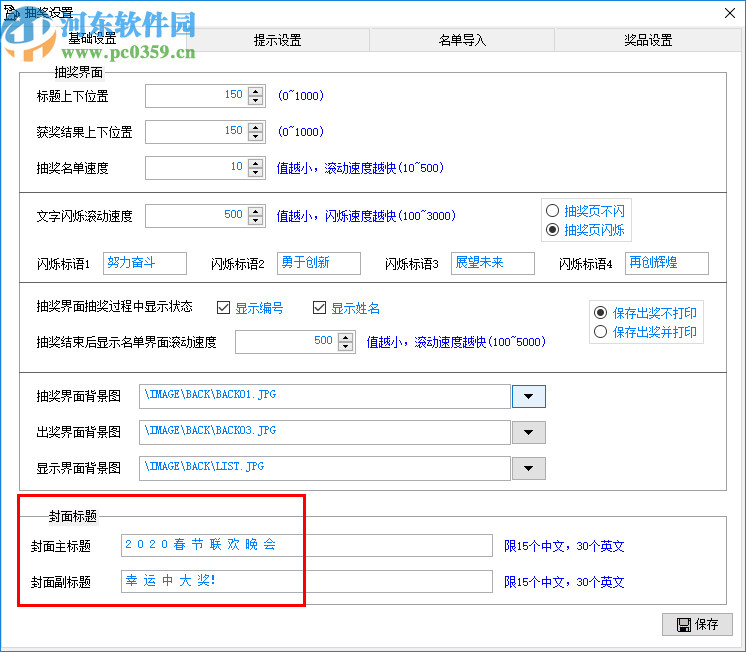746x652 pixels.
Task: Toggle the 显示姓名 checkbox
Action: [x=346, y=308]
